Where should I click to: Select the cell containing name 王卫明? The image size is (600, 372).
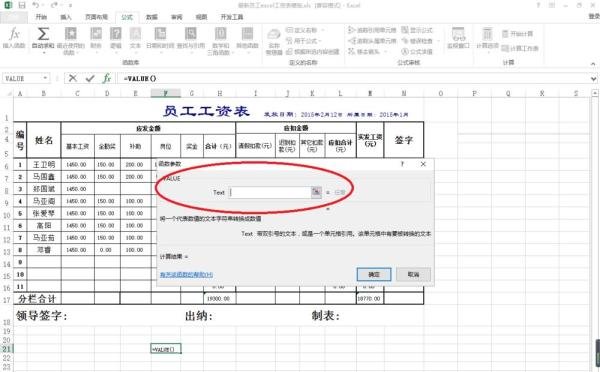click(x=44, y=165)
